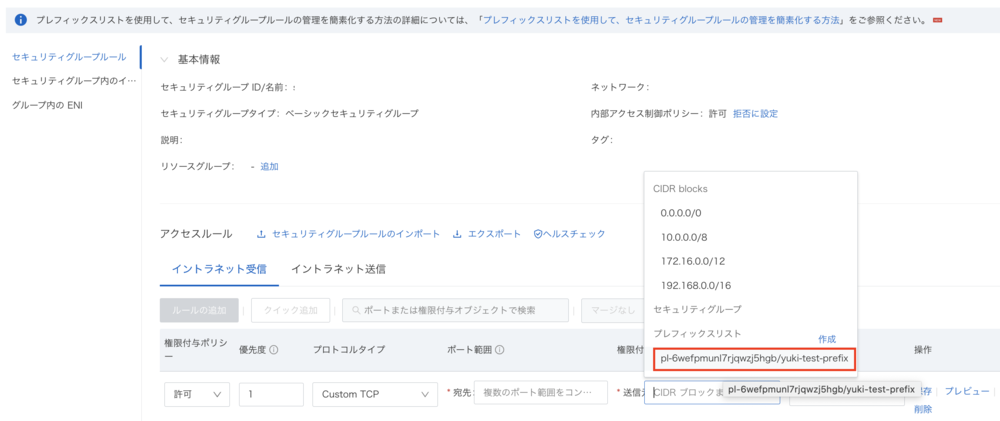Click the 拒否に設定 link
Image resolution: width=1000 pixels, height=421 pixels.
pos(755,114)
